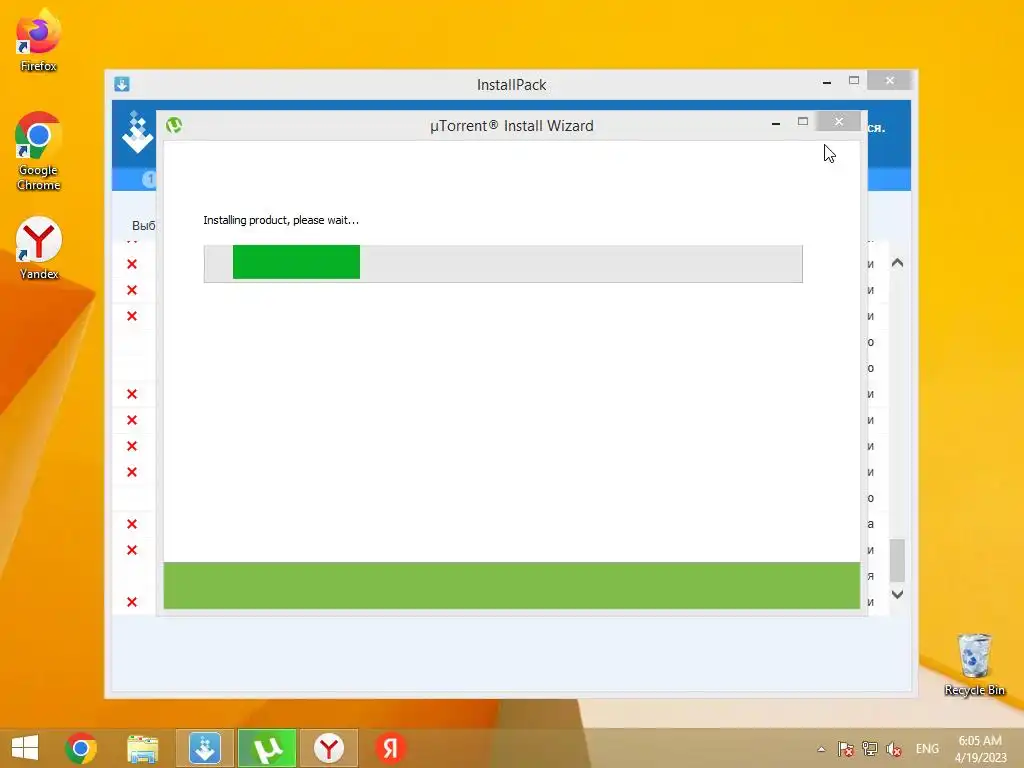The image size is (1024, 768).
Task: Open Action Center flag tray icon
Action: click(845, 749)
